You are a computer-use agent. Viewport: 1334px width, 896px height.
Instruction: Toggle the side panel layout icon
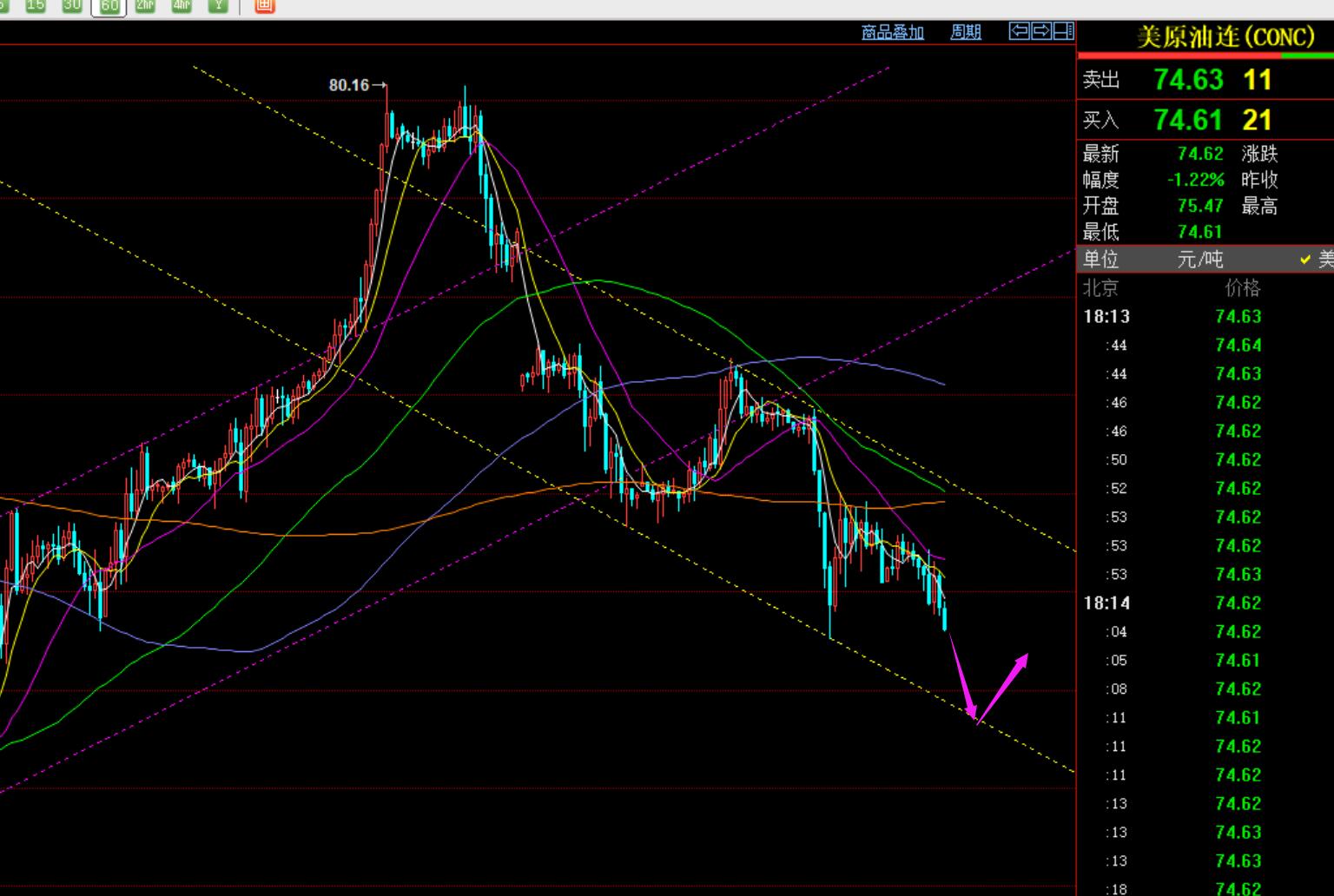[1063, 31]
